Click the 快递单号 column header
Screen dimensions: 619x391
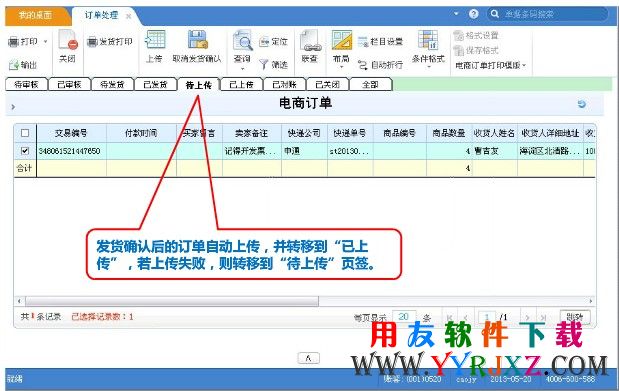350,133
